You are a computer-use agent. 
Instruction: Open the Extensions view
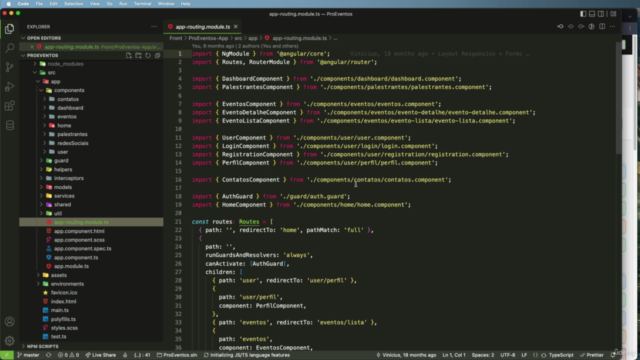tap(9, 106)
